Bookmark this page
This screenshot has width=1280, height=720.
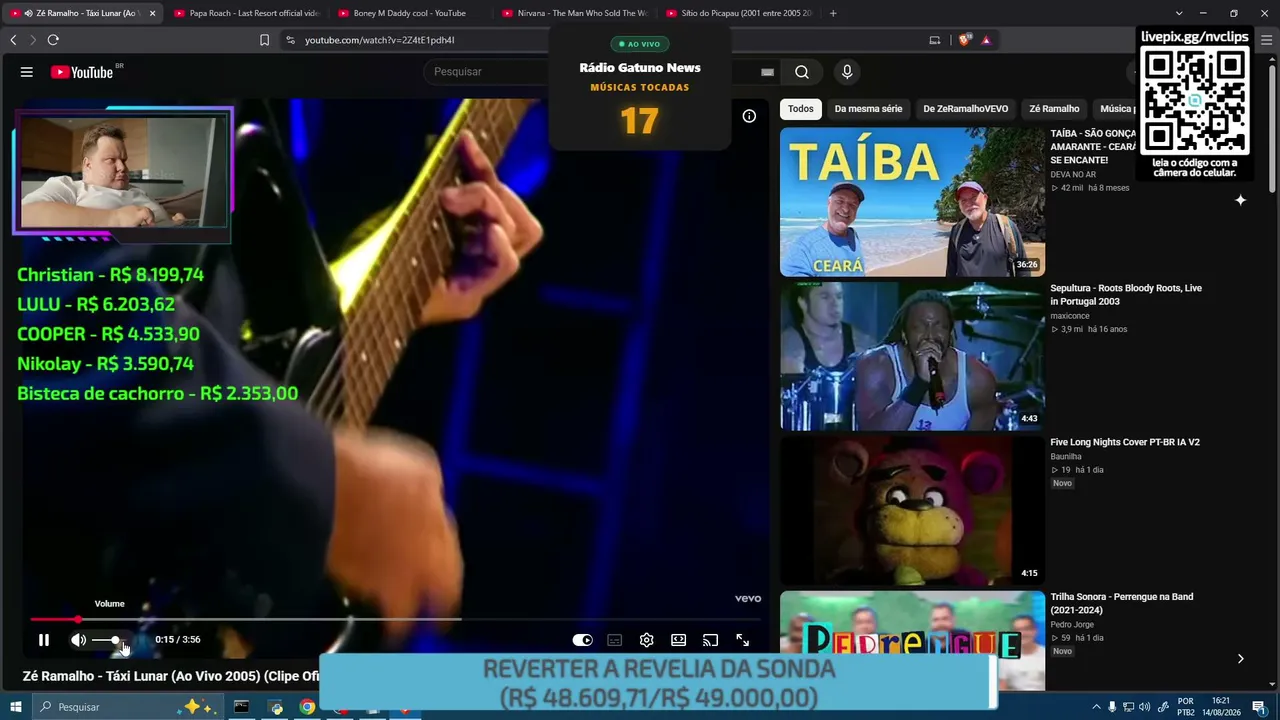point(264,40)
